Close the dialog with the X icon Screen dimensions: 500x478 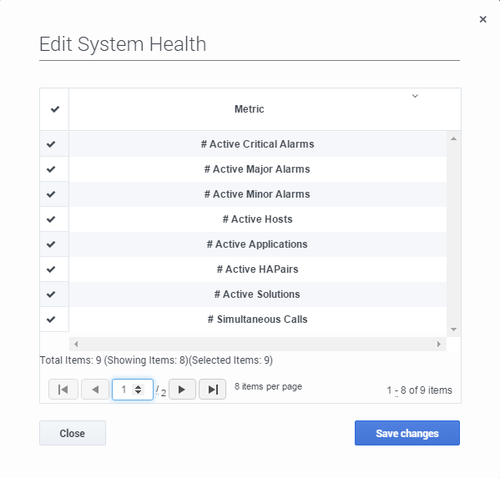click(483, 19)
